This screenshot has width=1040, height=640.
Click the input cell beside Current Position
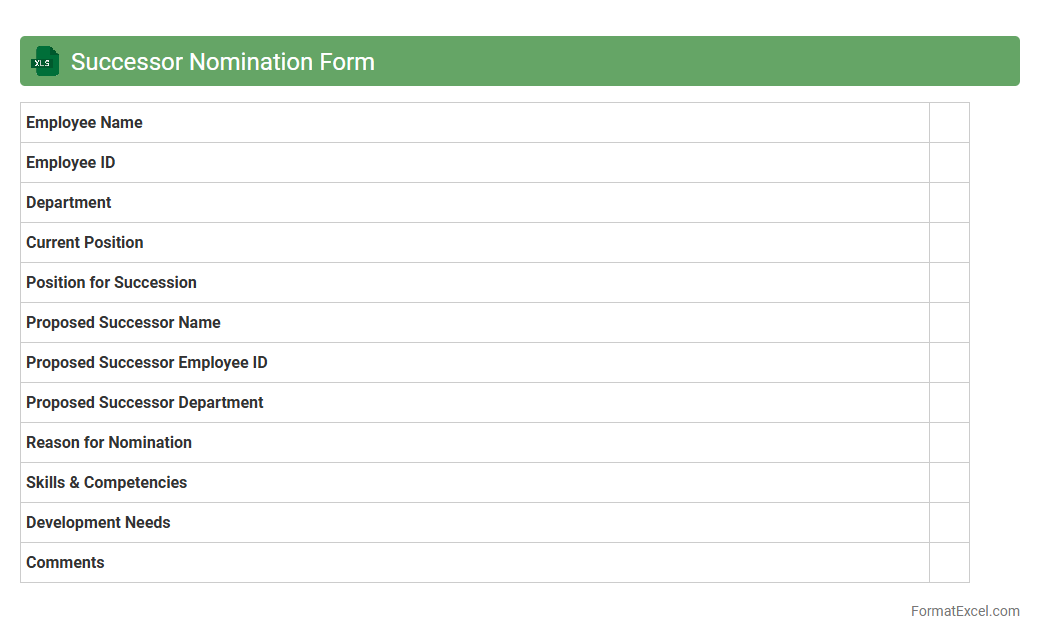948,242
